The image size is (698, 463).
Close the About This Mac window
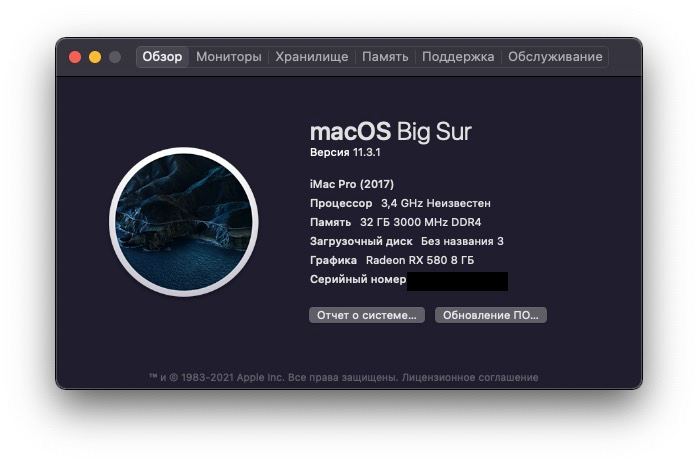click(x=75, y=57)
